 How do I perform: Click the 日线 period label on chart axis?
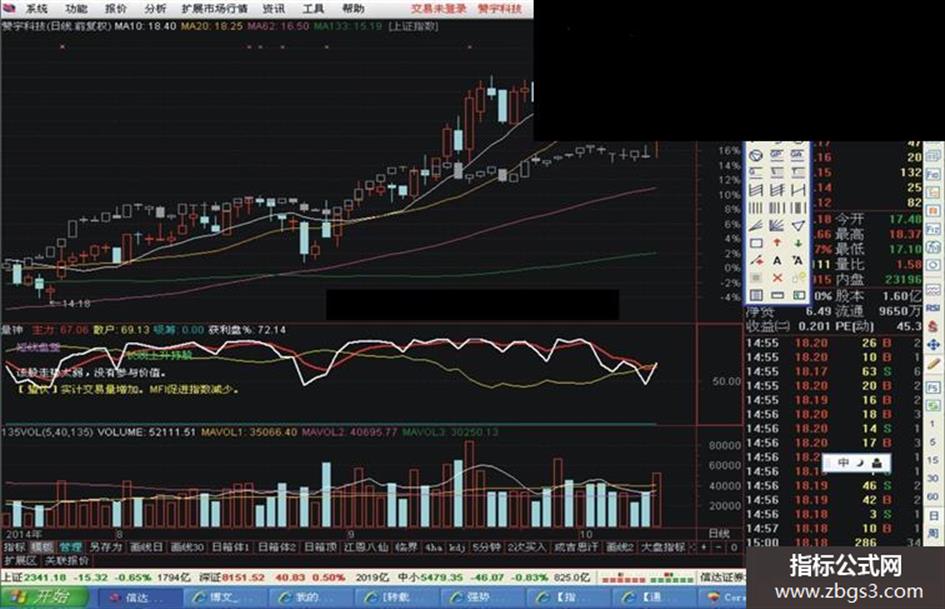[719, 534]
